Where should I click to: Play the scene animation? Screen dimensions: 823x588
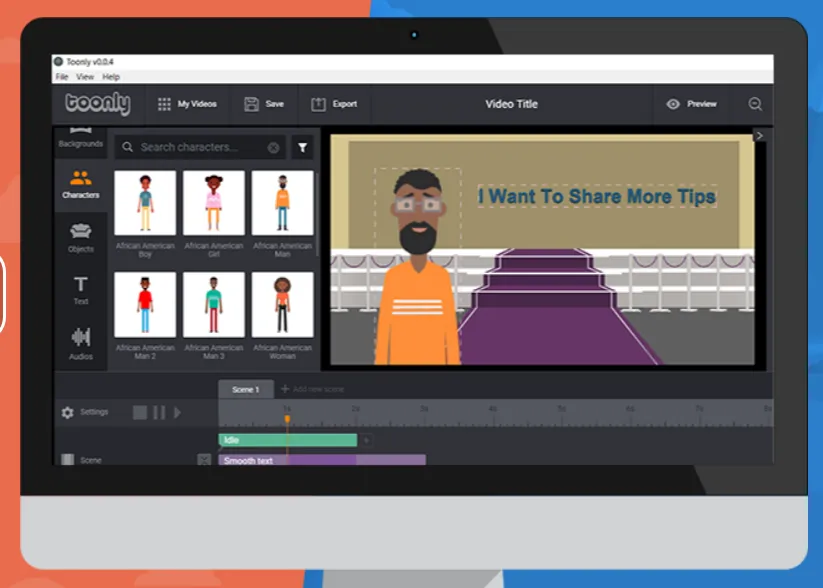(x=178, y=411)
